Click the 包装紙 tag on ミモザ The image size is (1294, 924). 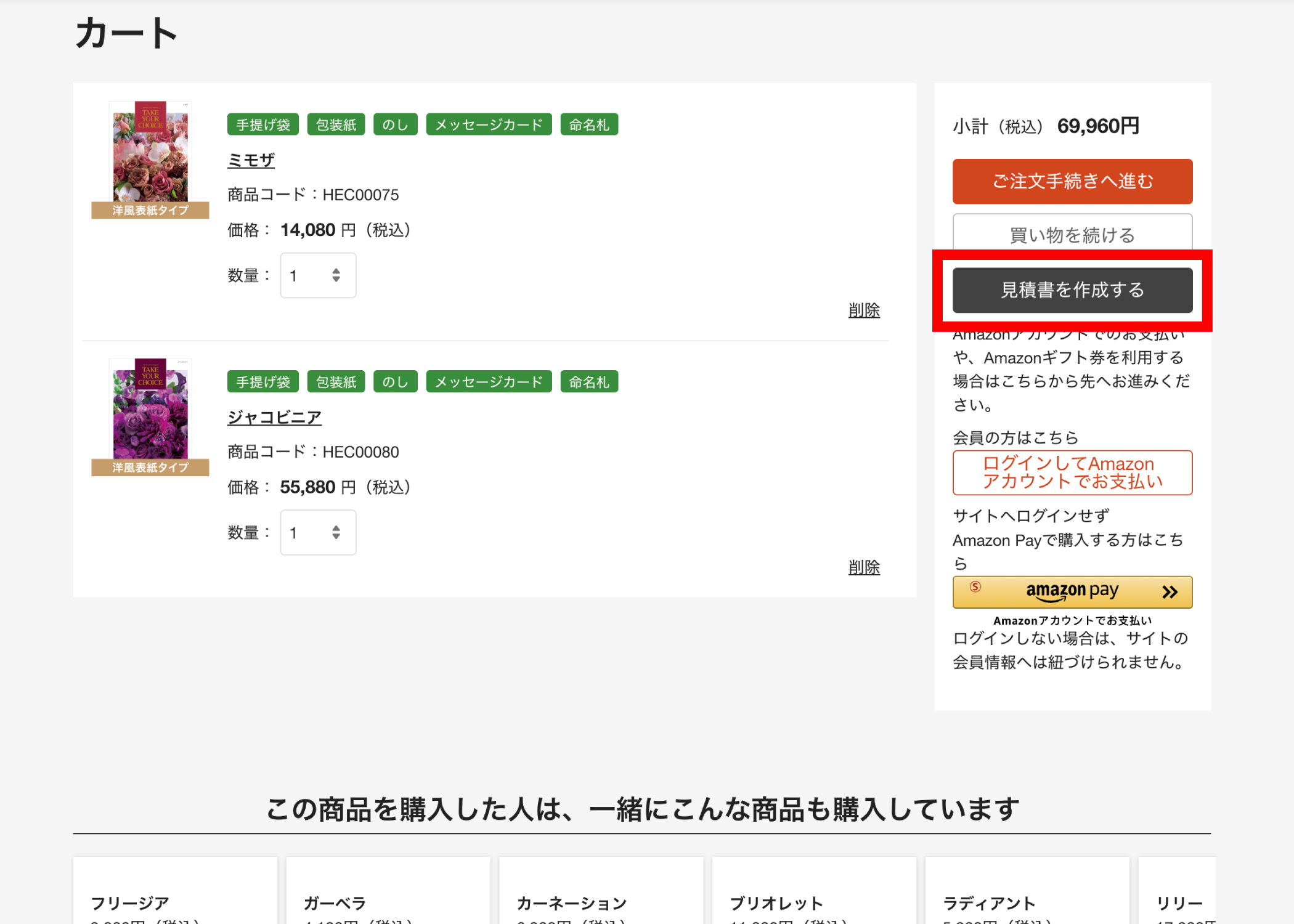pos(336,124)
